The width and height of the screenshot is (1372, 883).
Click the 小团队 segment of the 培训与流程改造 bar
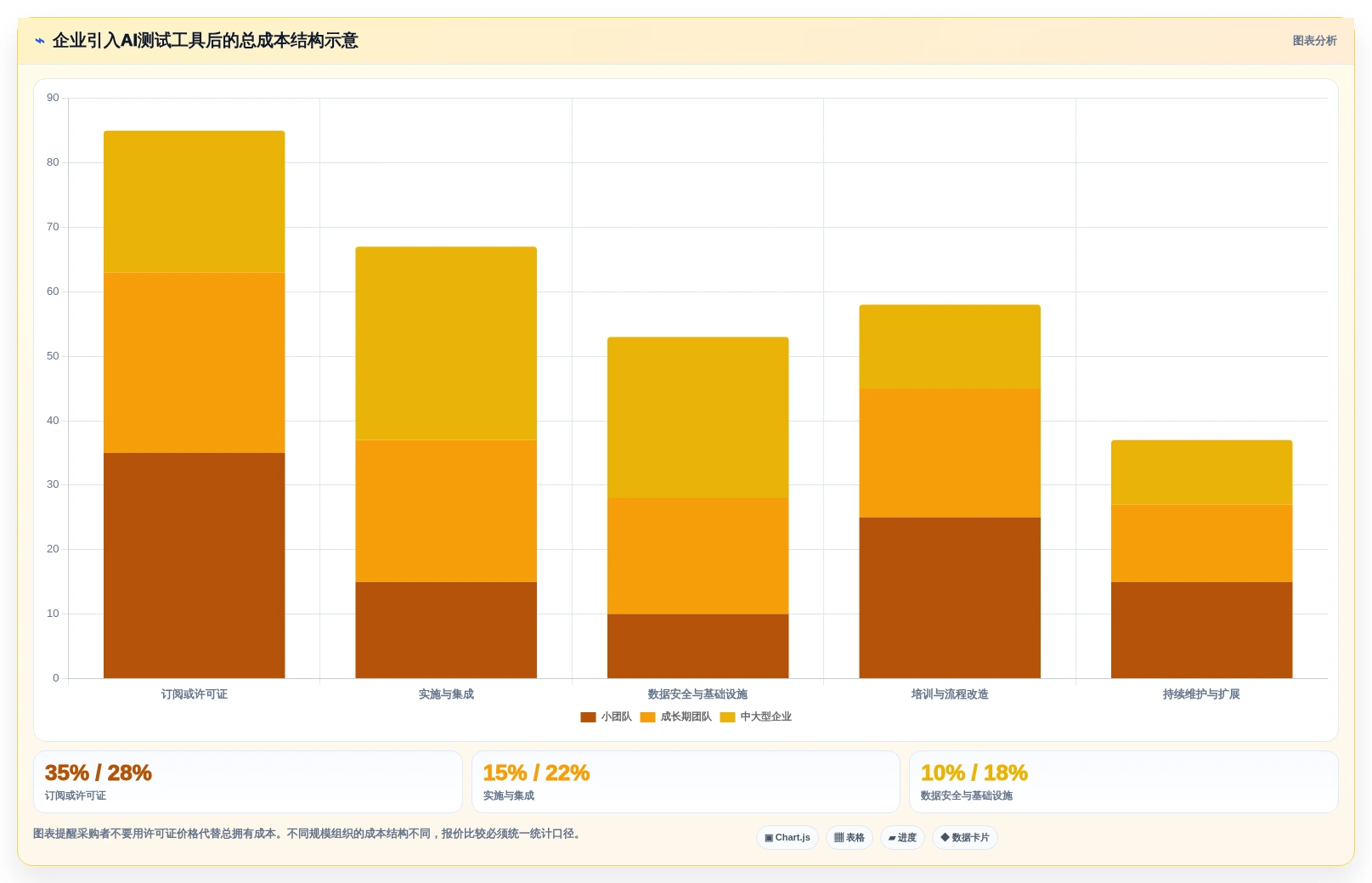coord(950,597)
